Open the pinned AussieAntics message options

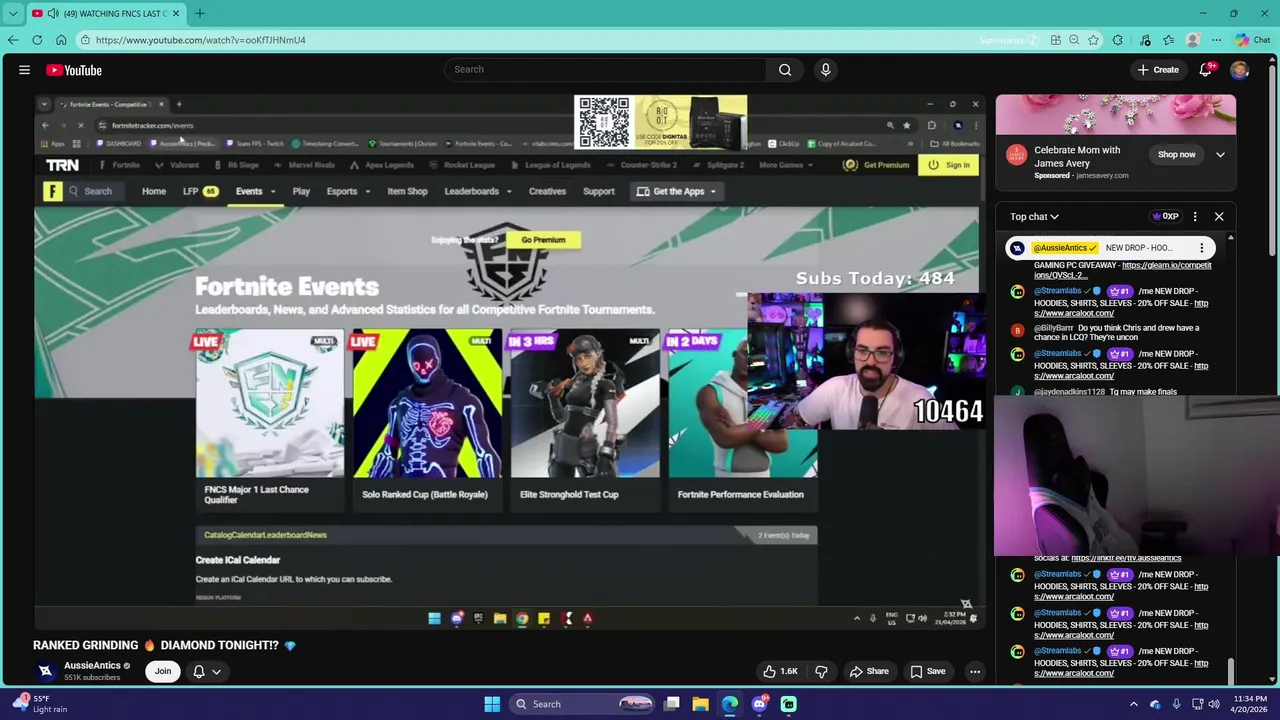point(1202,248)
